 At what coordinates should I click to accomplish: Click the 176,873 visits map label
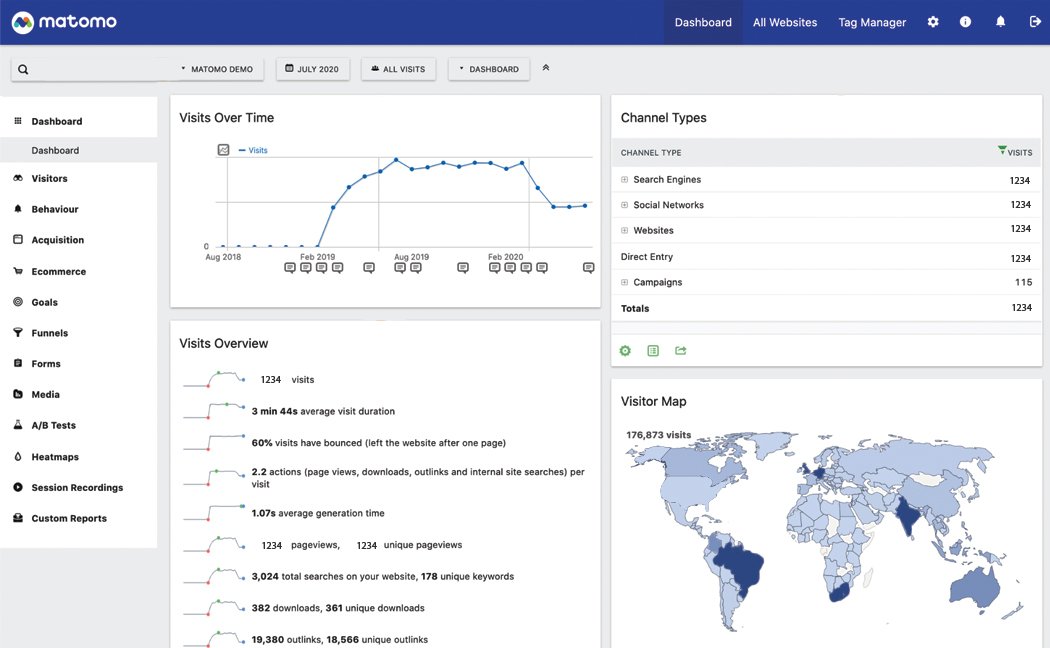pos(658,435)
